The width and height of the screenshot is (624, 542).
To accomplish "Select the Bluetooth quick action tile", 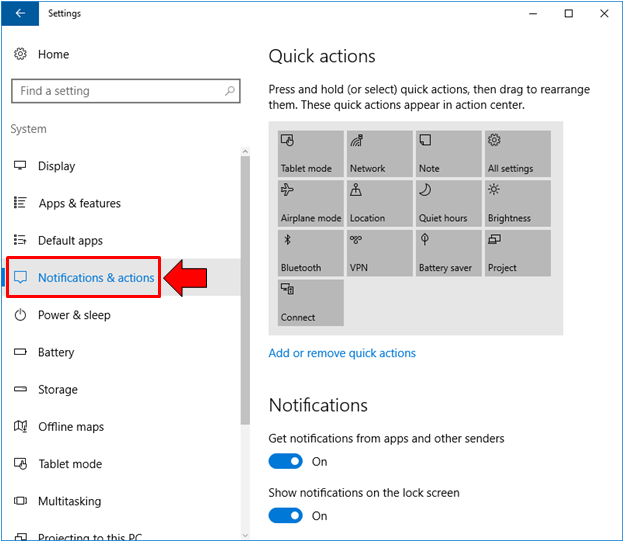I will coord(311,253).
